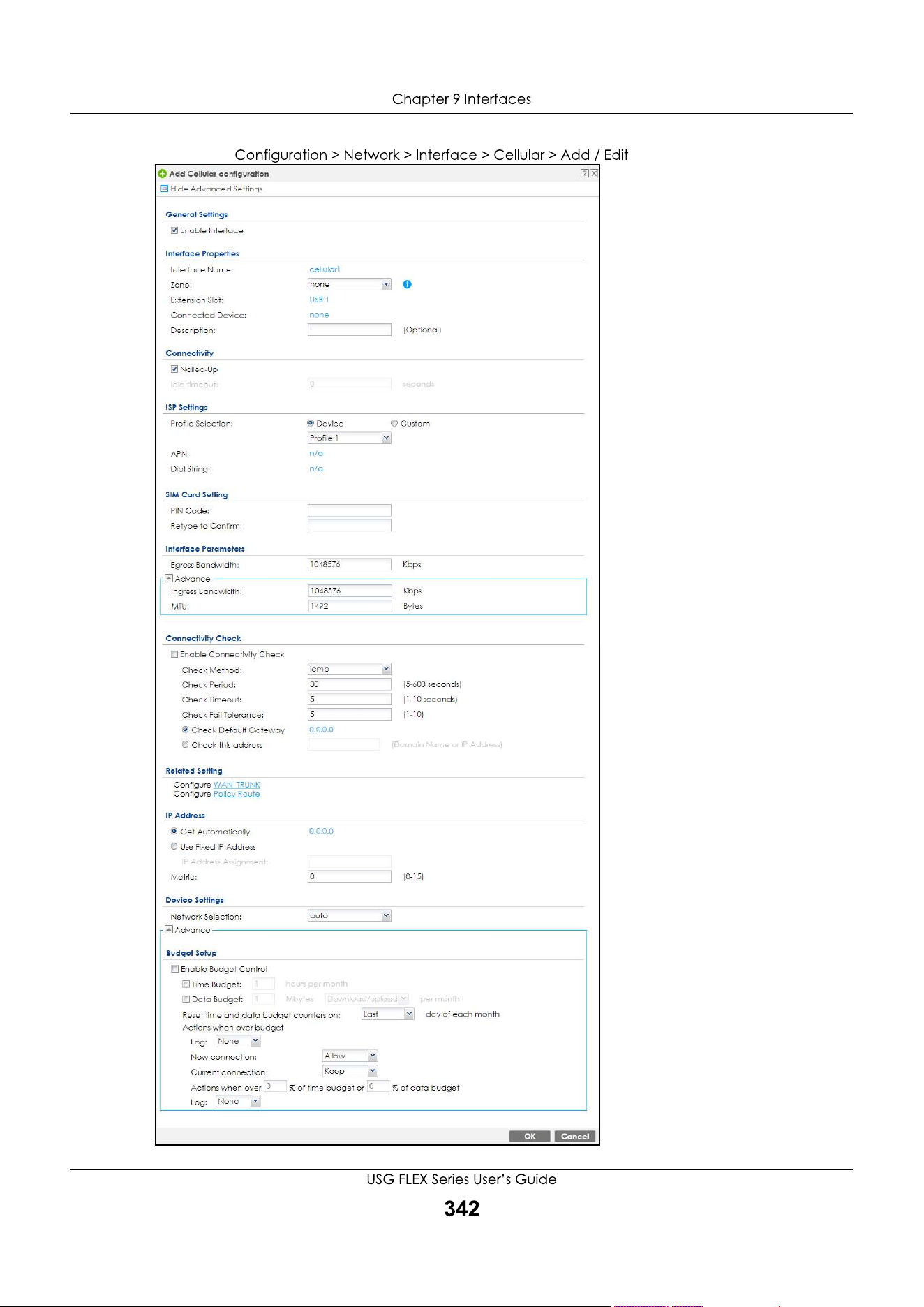Image resolution: width=924 pixels, height=1307 pixels.
Task: Open the WAN TRUNK link
Action: 237,785
